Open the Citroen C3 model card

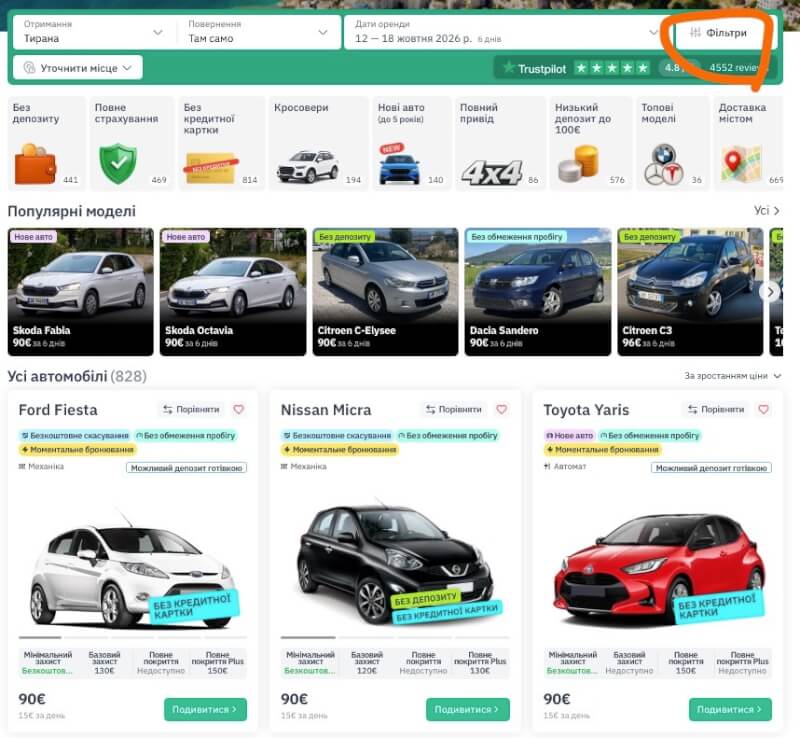pos(690,291)
